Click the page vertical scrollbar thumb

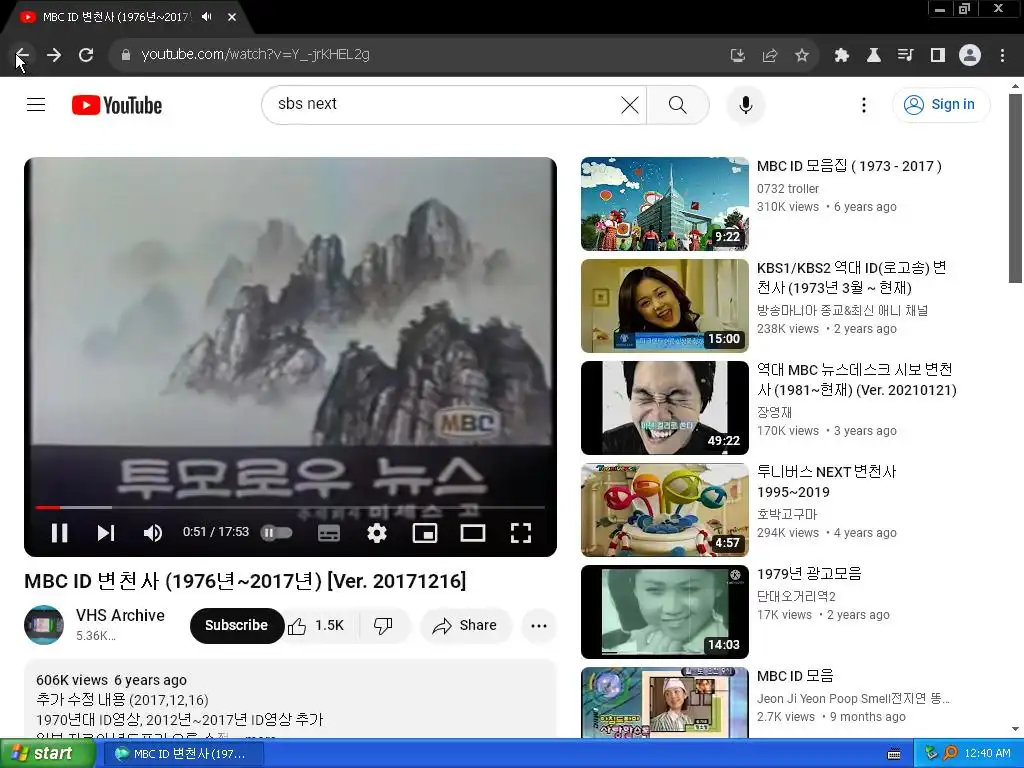click(1015, 188)
